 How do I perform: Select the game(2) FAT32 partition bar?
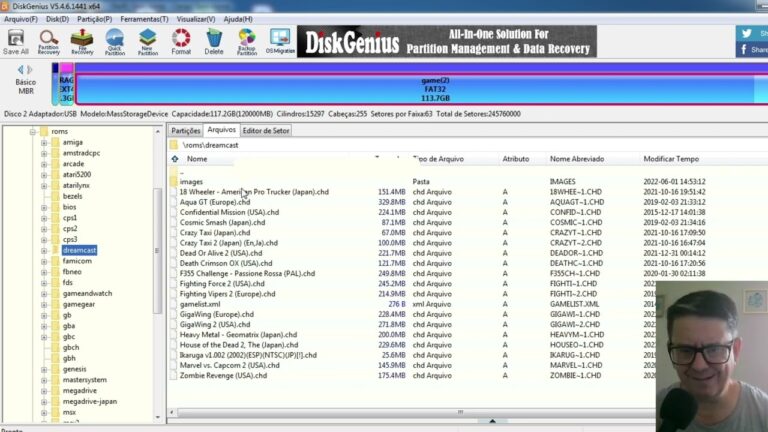[x=421, y=89]
